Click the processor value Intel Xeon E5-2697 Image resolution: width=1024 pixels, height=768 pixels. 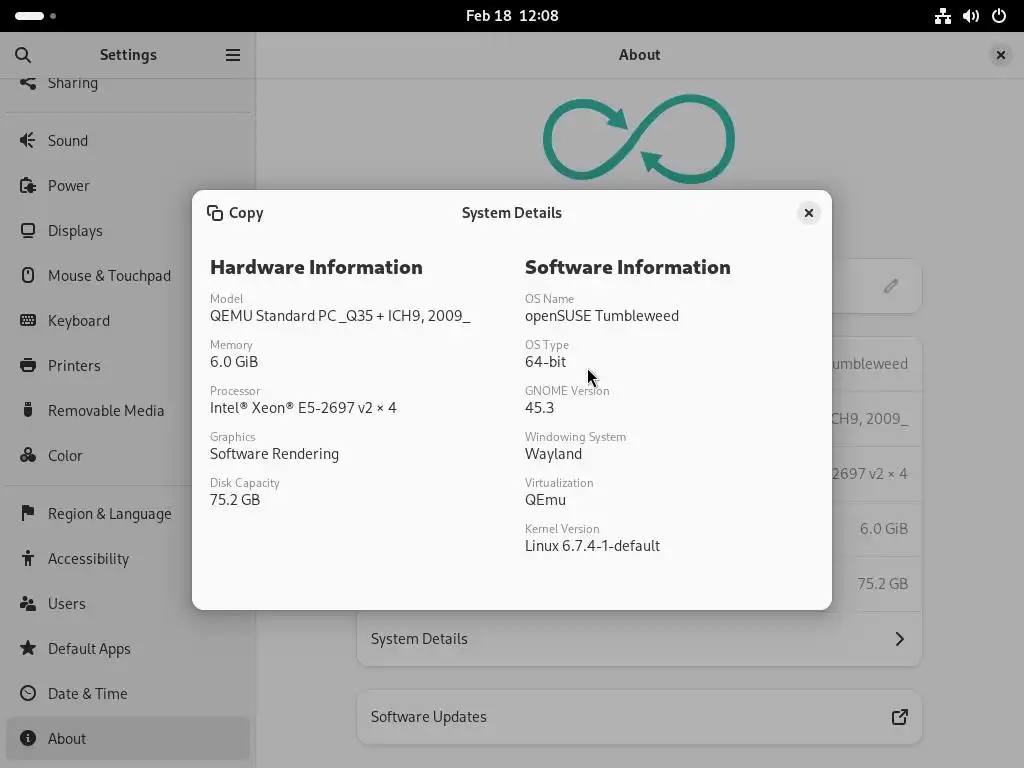(303, 408)
